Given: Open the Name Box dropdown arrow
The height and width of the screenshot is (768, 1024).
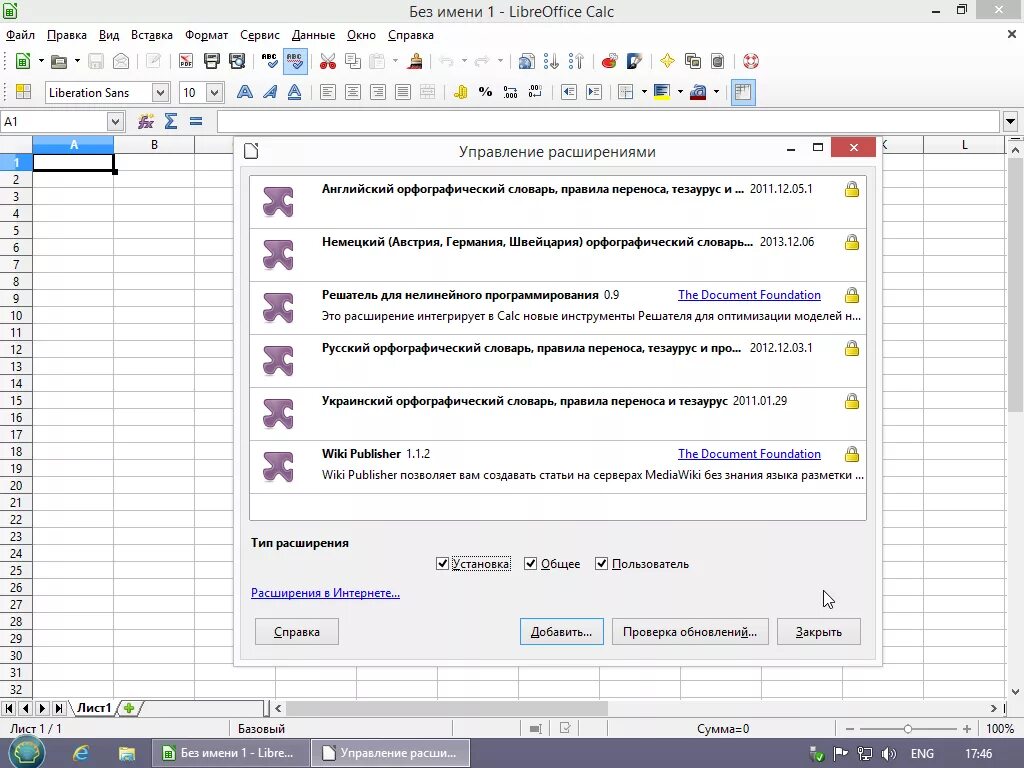Looking at the screenshot, I should [x=115, y=121].
